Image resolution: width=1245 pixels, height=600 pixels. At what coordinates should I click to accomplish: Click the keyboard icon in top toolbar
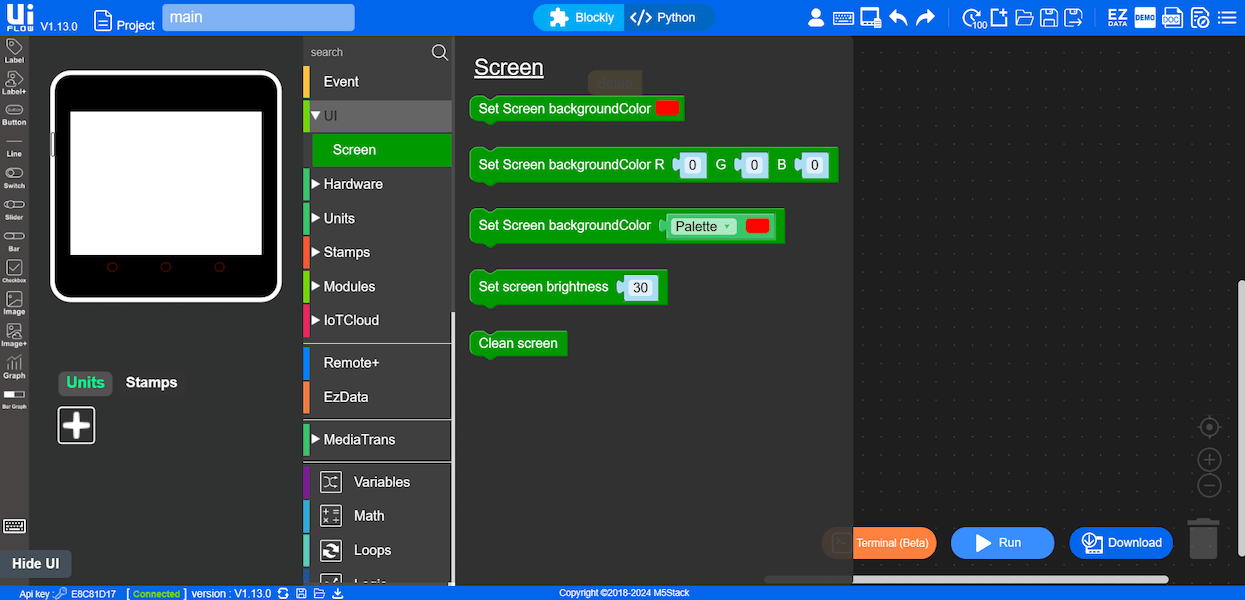tap(843, 18)
